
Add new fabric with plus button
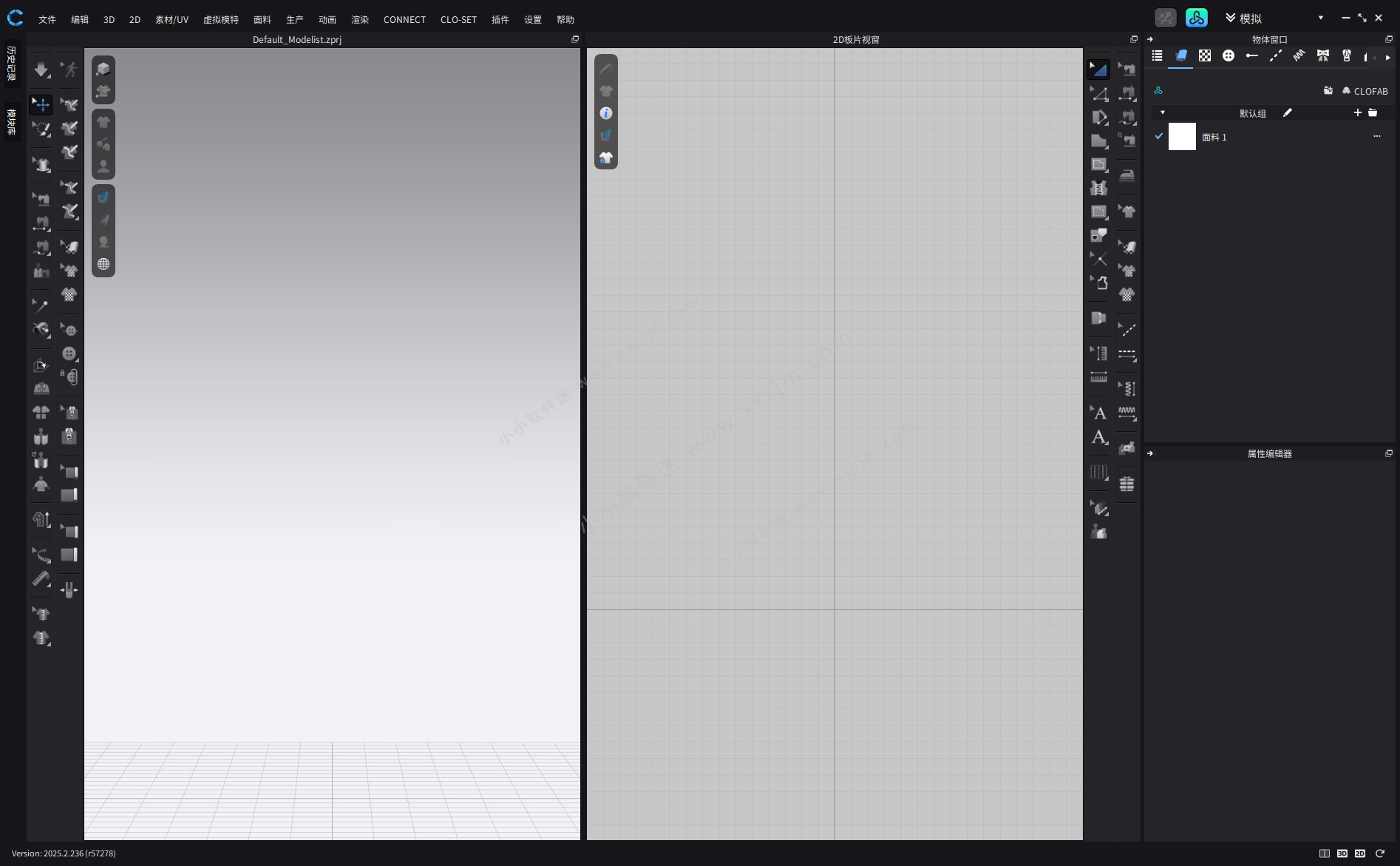(x=1357, y=112)
